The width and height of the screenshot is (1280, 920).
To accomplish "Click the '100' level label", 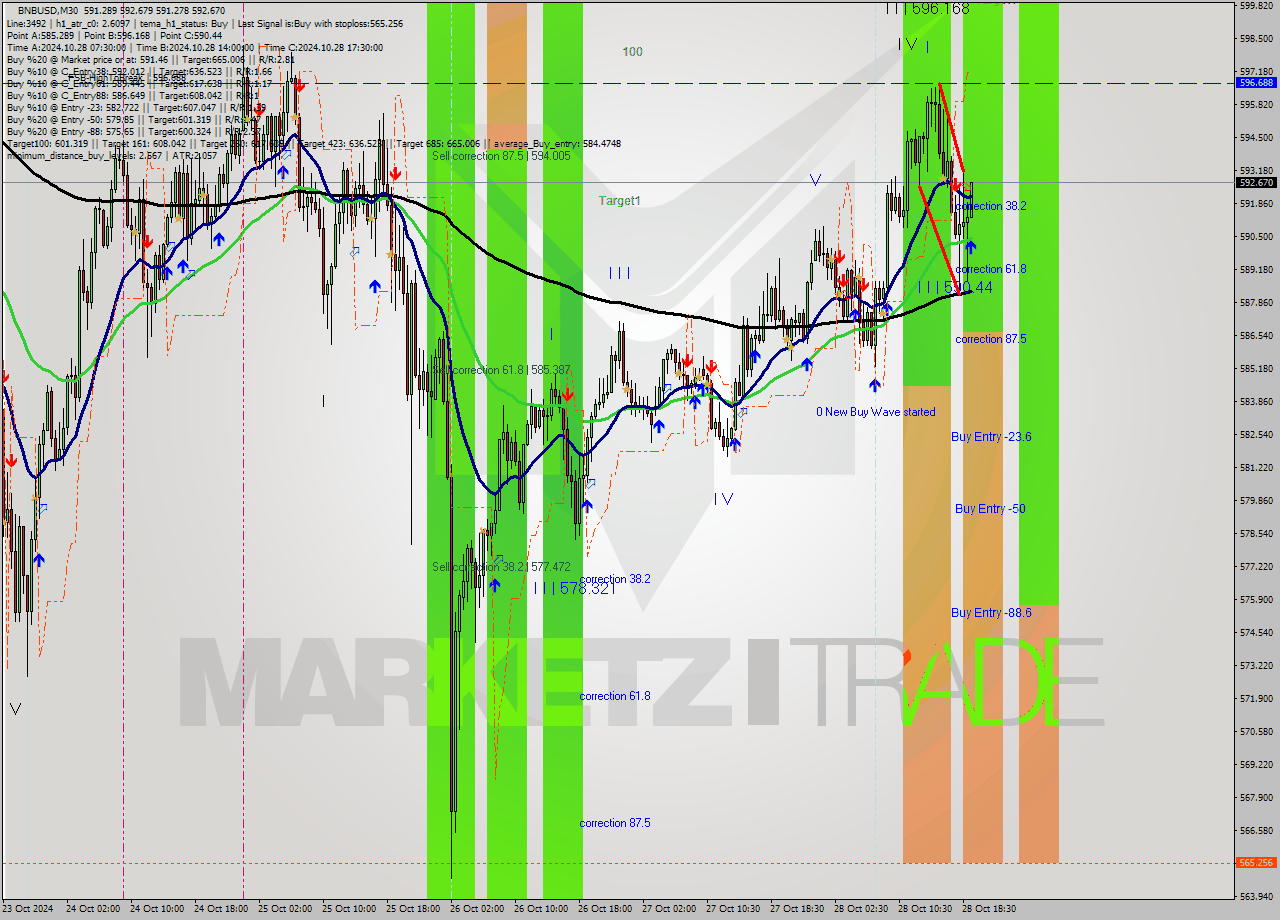I will coord(632,52).
